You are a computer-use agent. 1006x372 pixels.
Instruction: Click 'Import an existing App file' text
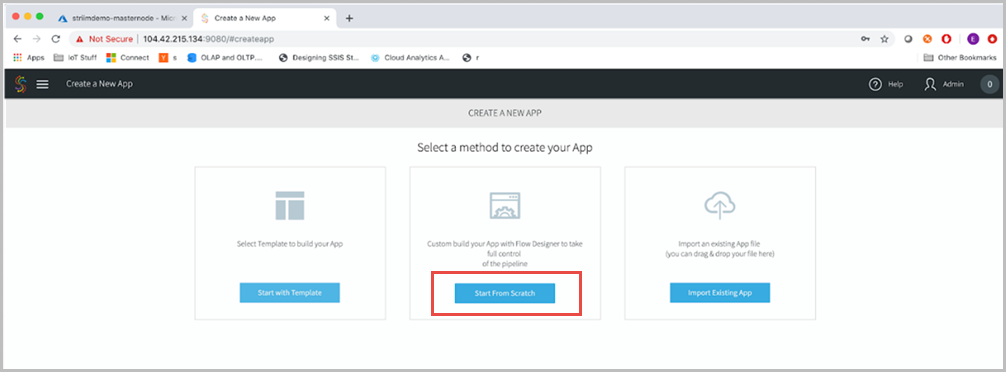click(x=720, y=244)
